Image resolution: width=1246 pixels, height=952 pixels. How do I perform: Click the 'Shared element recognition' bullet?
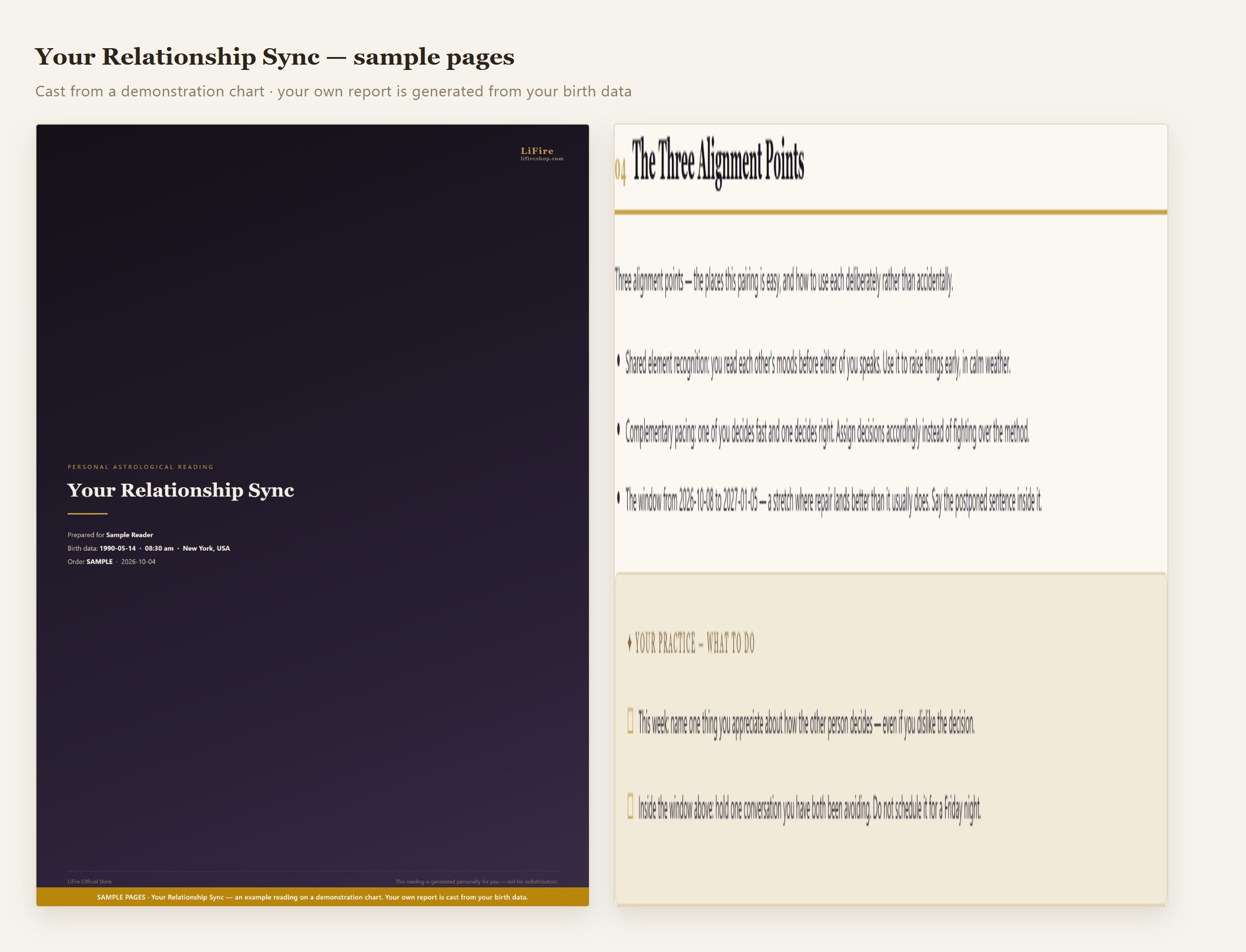coord(814,364)
